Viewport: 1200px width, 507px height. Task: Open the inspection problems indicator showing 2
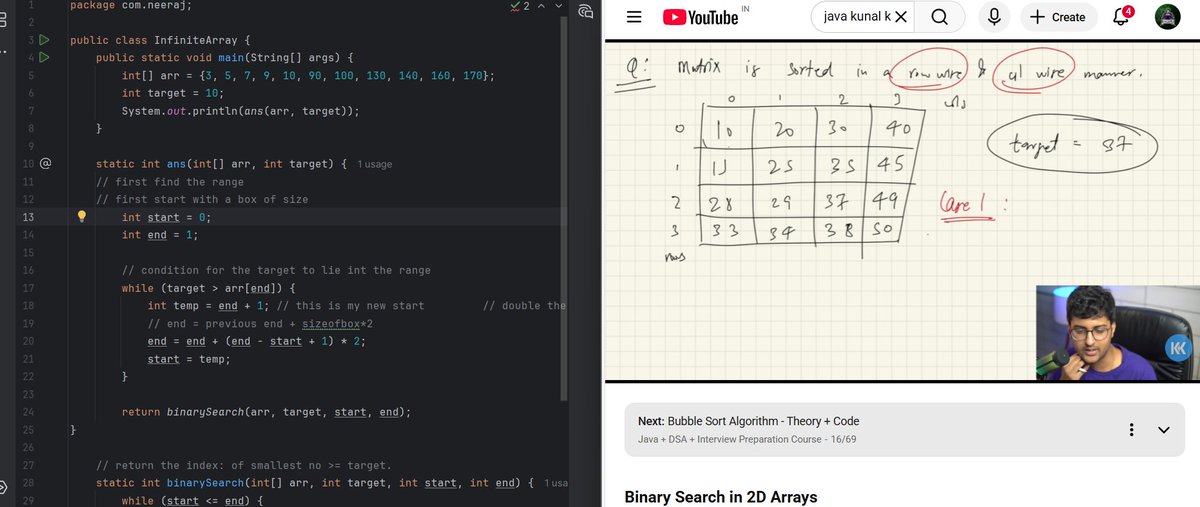pos(521,6)
